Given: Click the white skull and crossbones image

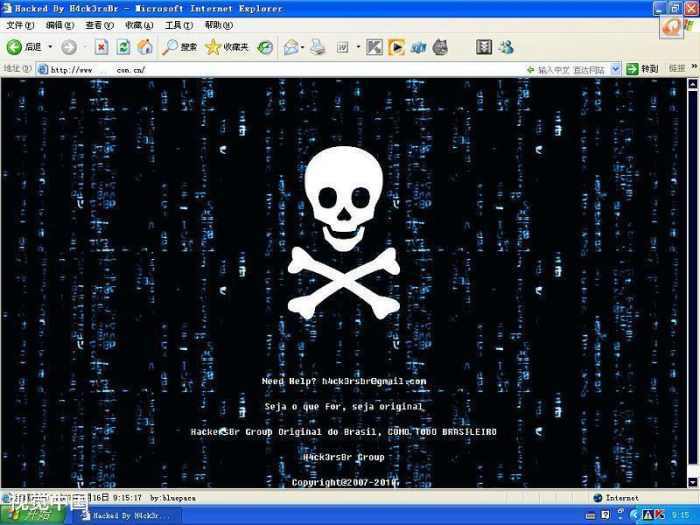Looking at the screenshot, I should 344,233.
